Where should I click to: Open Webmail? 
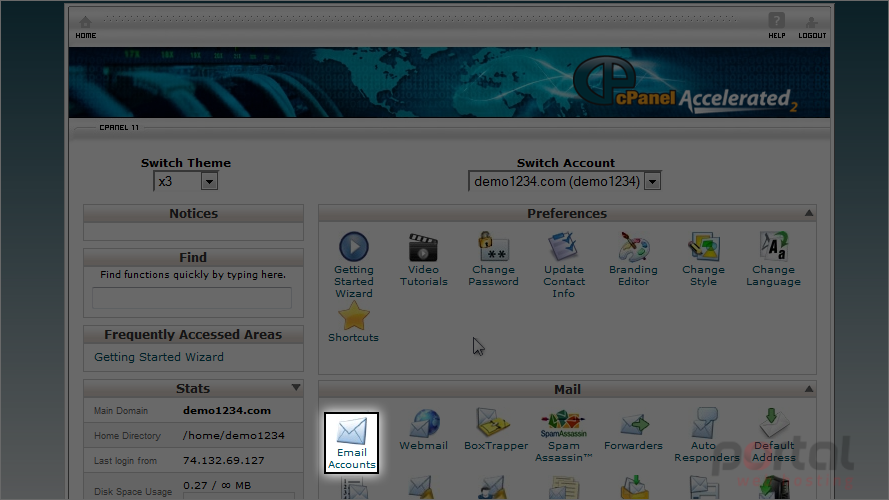point(424,429)
